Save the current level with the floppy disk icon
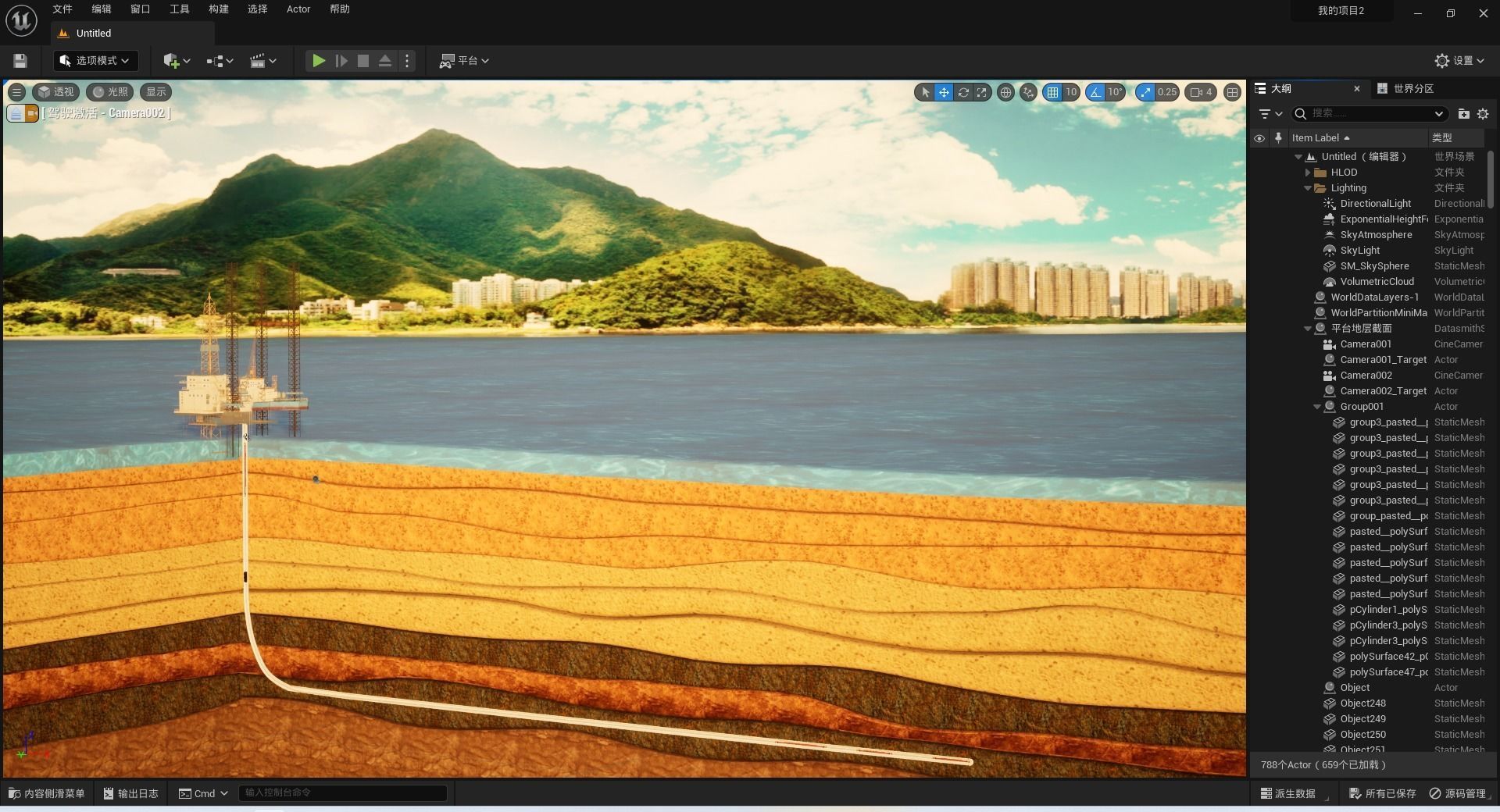1500x812 pixels. tap(20, 61)
